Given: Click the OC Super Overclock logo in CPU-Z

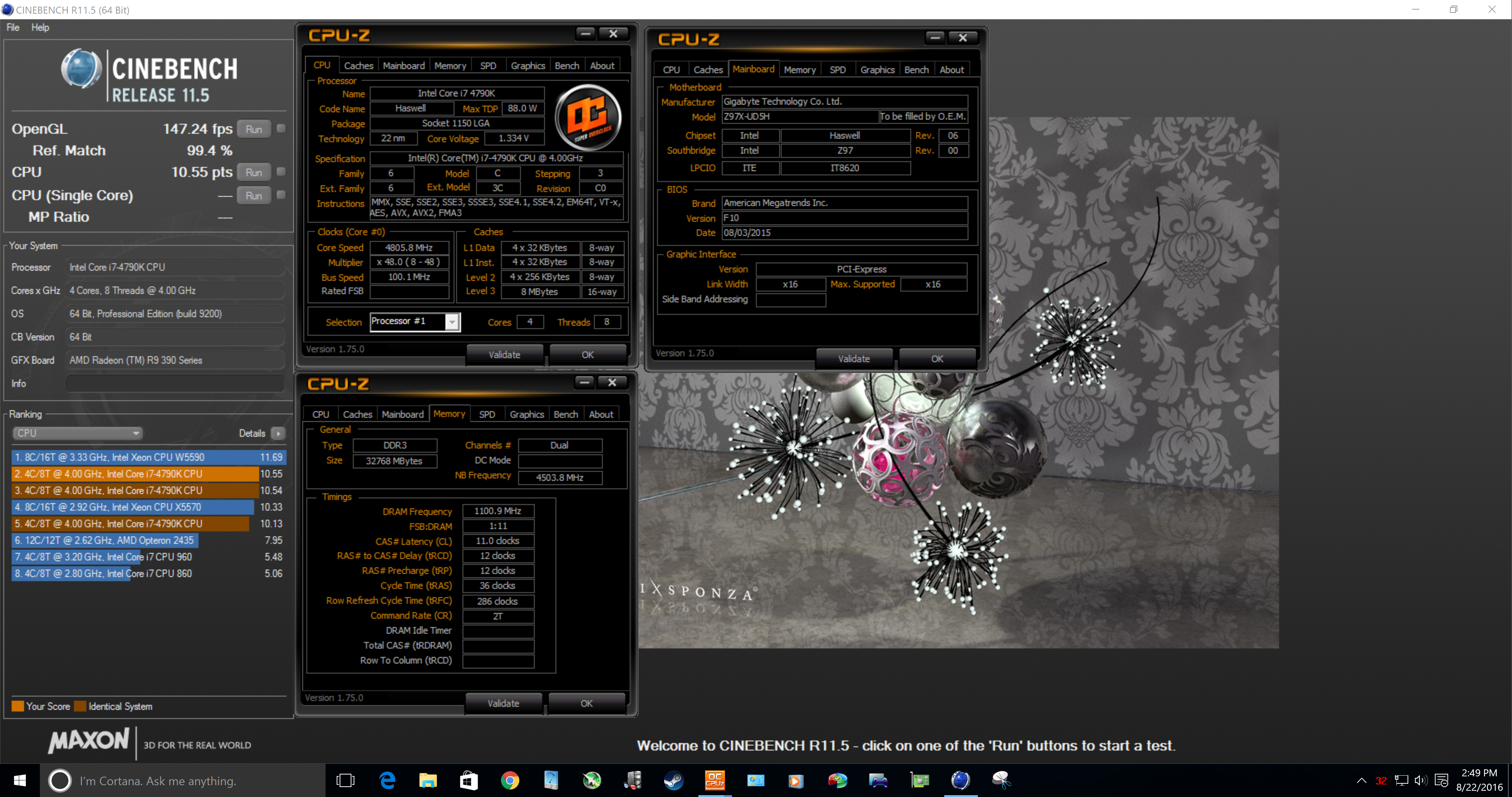Looking at the screenshot, I should [x=588, y=117].
